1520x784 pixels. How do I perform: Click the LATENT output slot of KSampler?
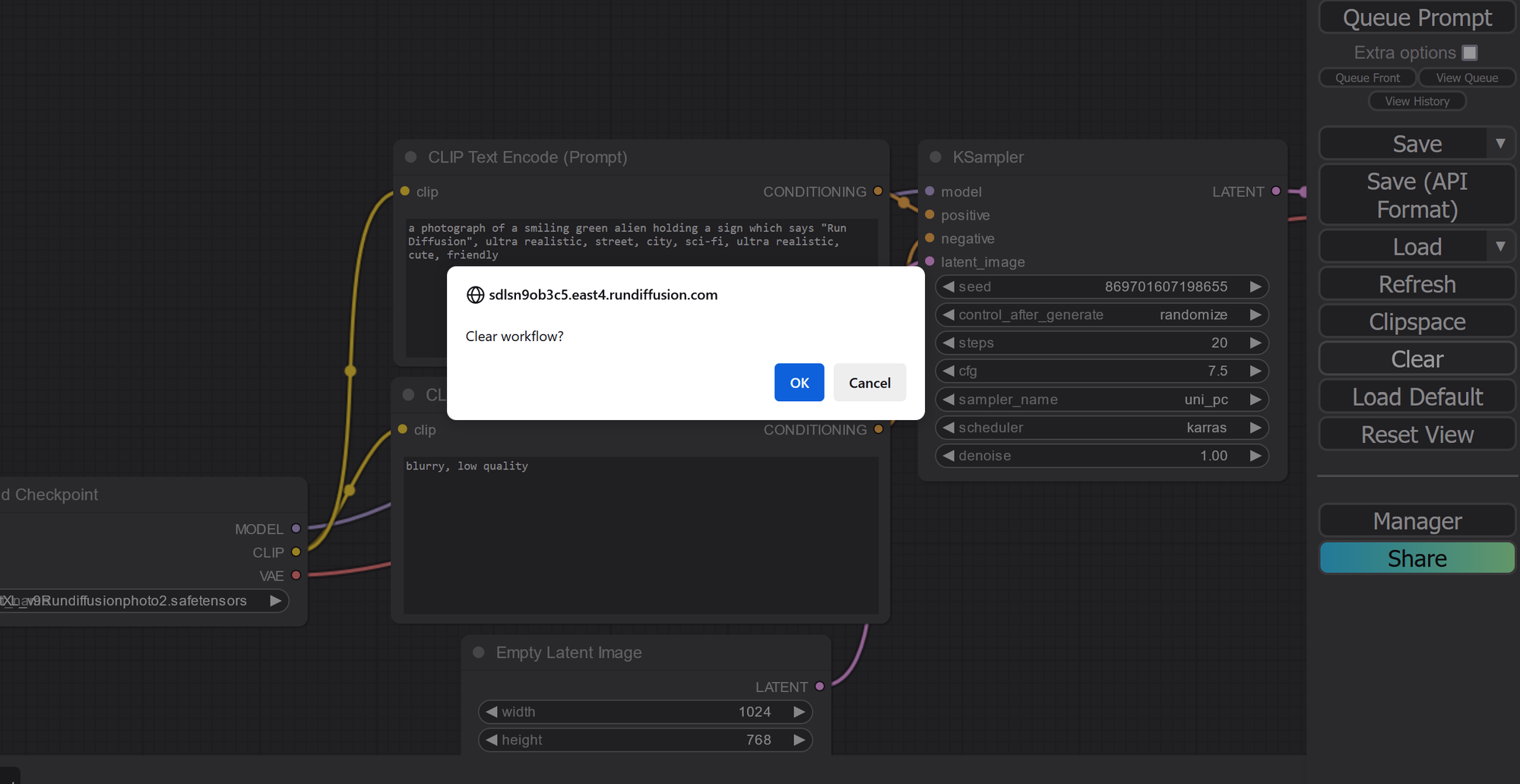1276,191
